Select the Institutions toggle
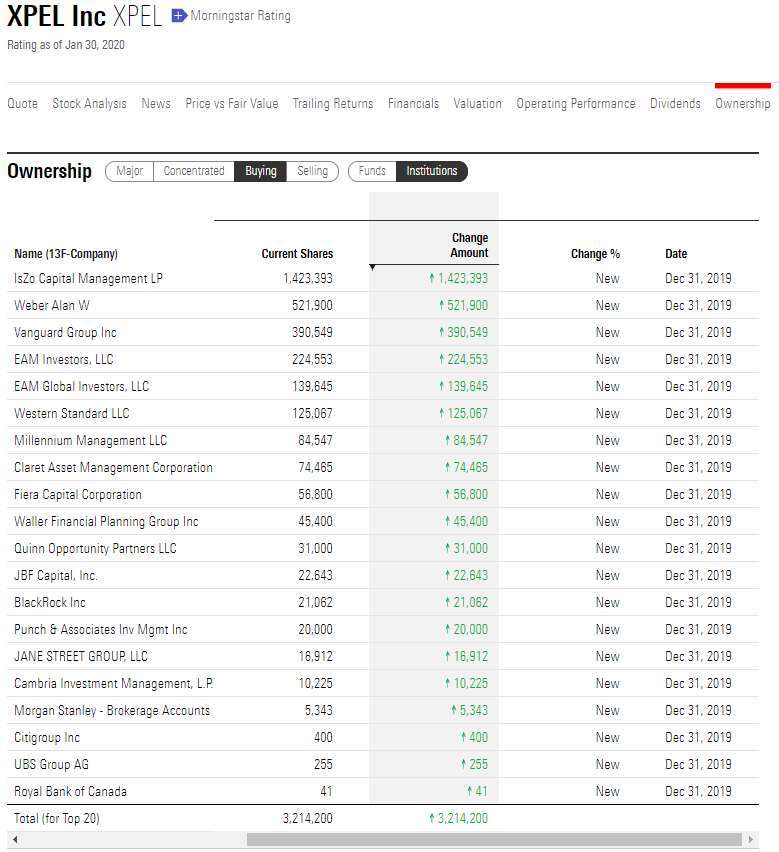779x852 pixels. (x=432, y=171)
